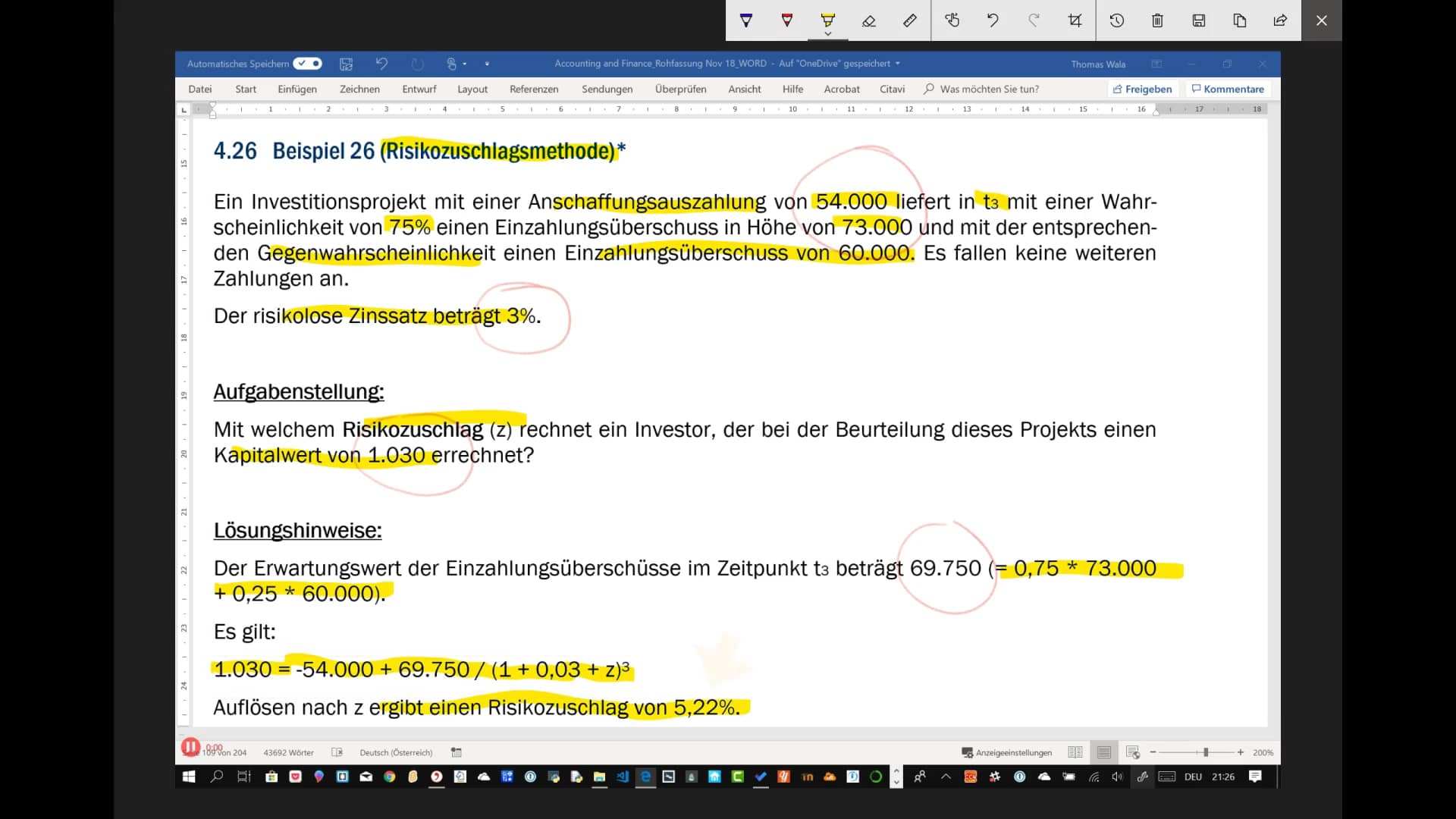Viewport: 1456px width, 819px height.
Task: Open the Referenzen tab
Action: coord(534,89)
